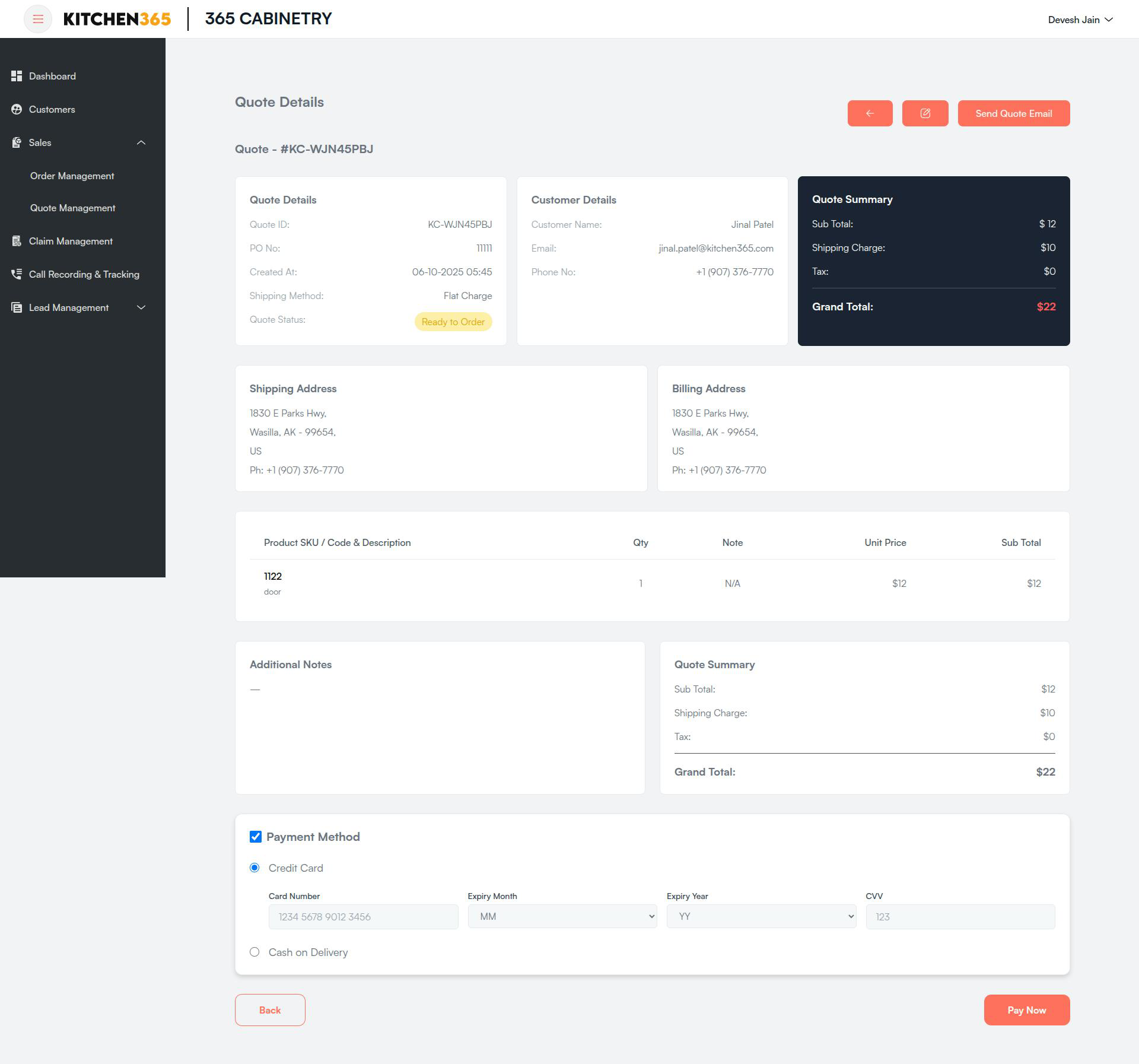Open Call Recording & Tracking menu
This screenshot has width=1139, height=1064.
coord(84,274)
